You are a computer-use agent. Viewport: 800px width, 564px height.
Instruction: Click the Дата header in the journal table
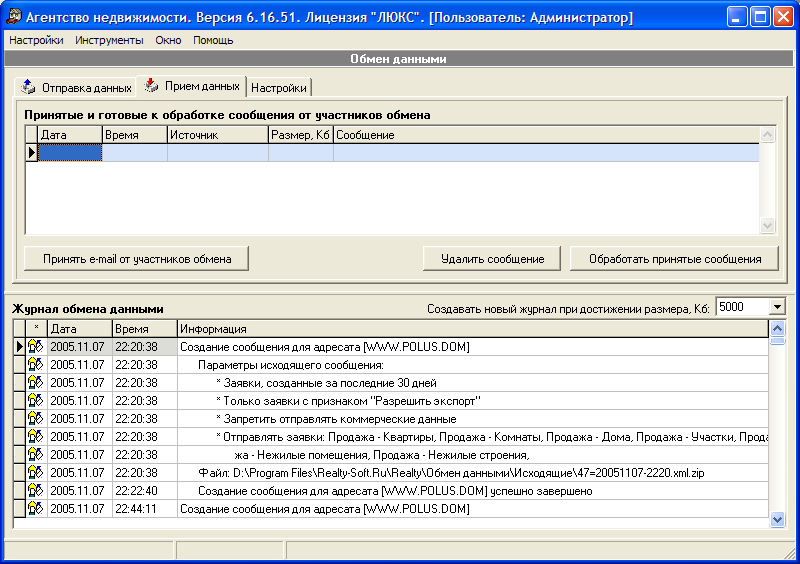pyautogui.click(x=80, y=329)
